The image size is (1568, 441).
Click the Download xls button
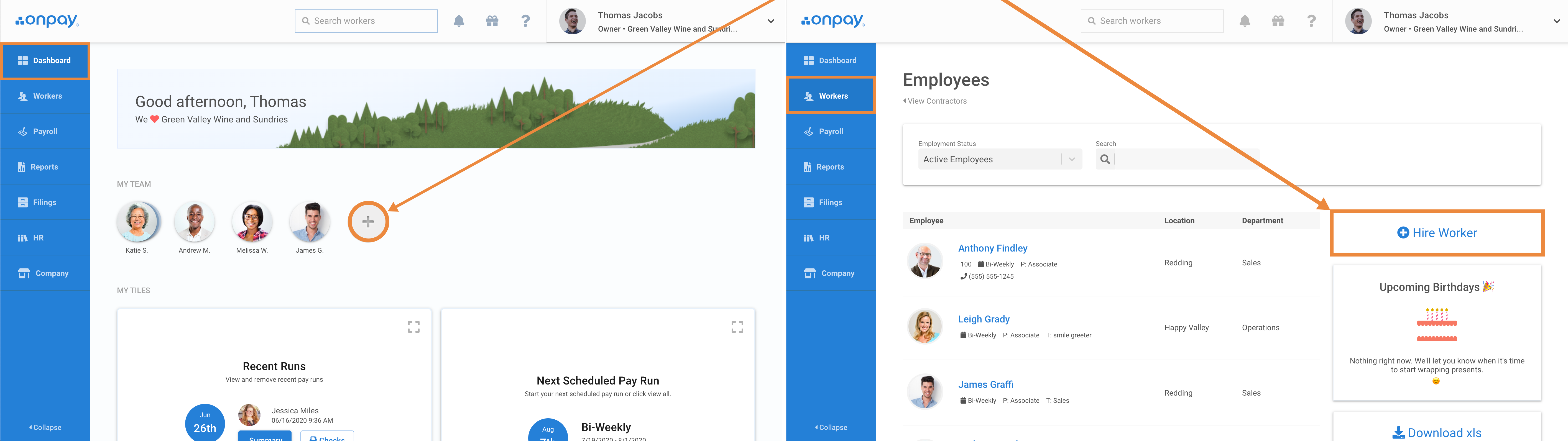point(1437,432)
